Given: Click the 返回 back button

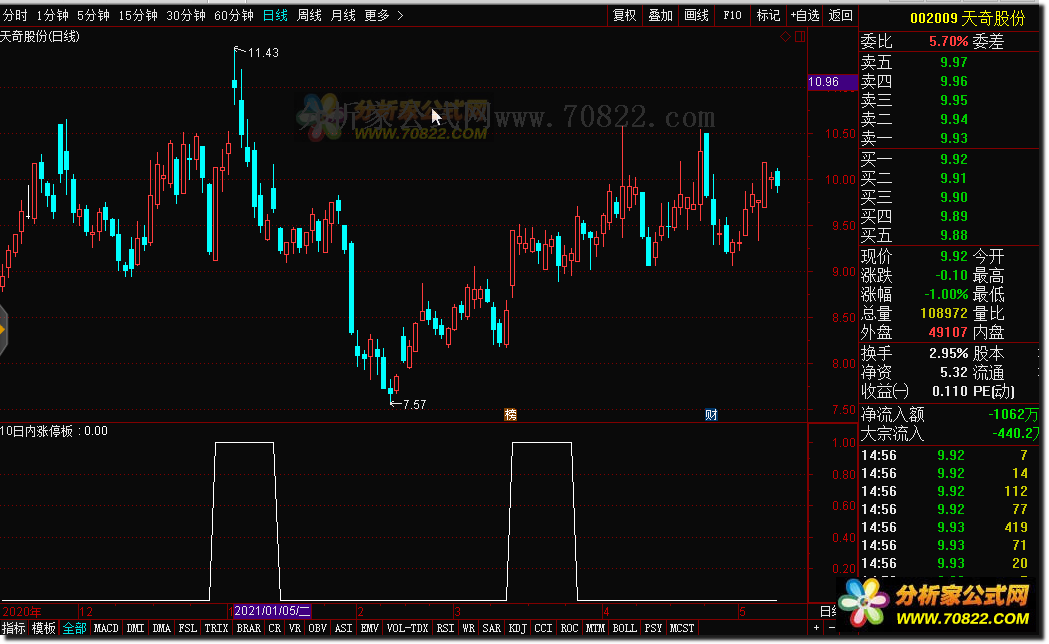Looking at the screenshot, I should (x=840, y=15).
